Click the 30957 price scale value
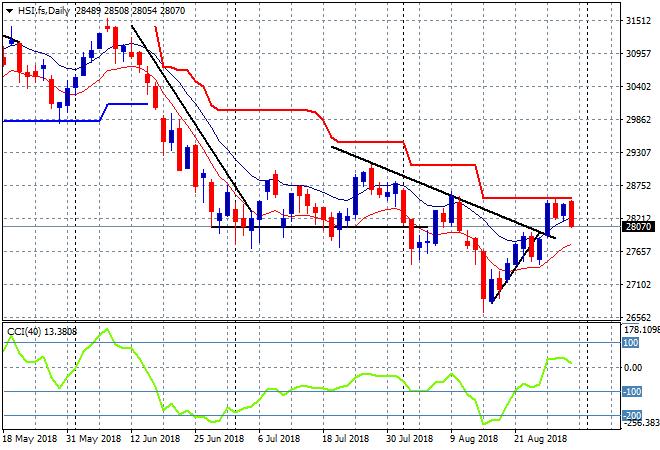This screenshot has width=660, height=450. [x=638, y=54]
